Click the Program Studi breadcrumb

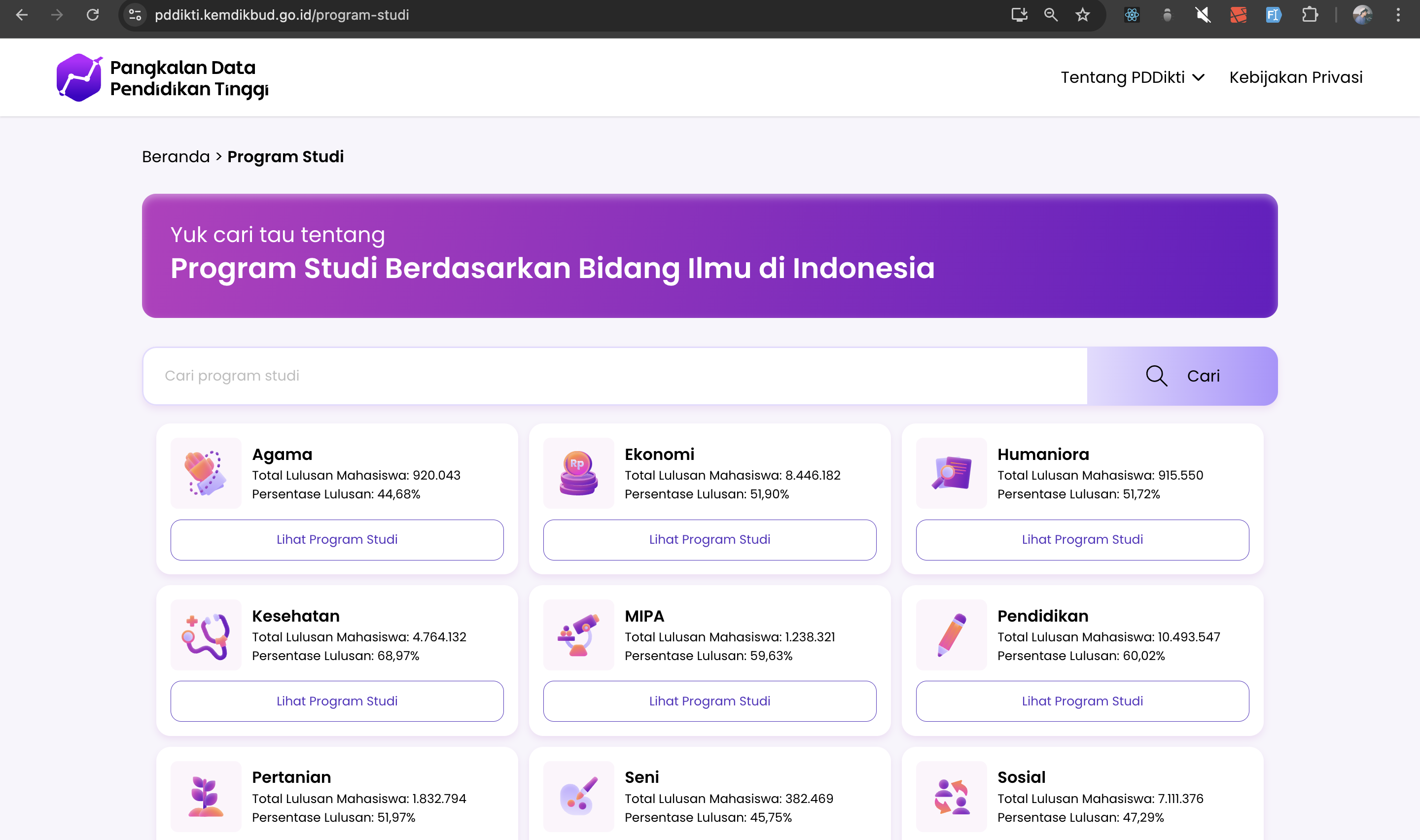(285, 157)
